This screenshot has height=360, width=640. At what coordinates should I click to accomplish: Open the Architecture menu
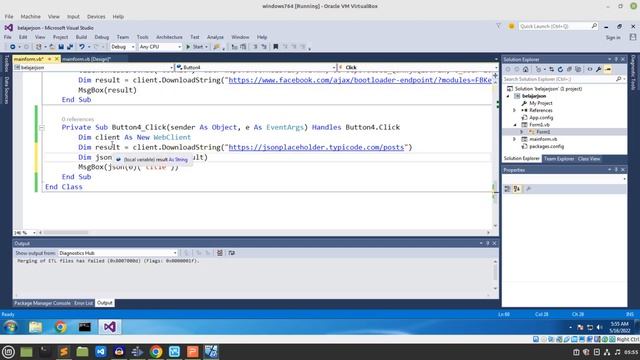point(169,37)
